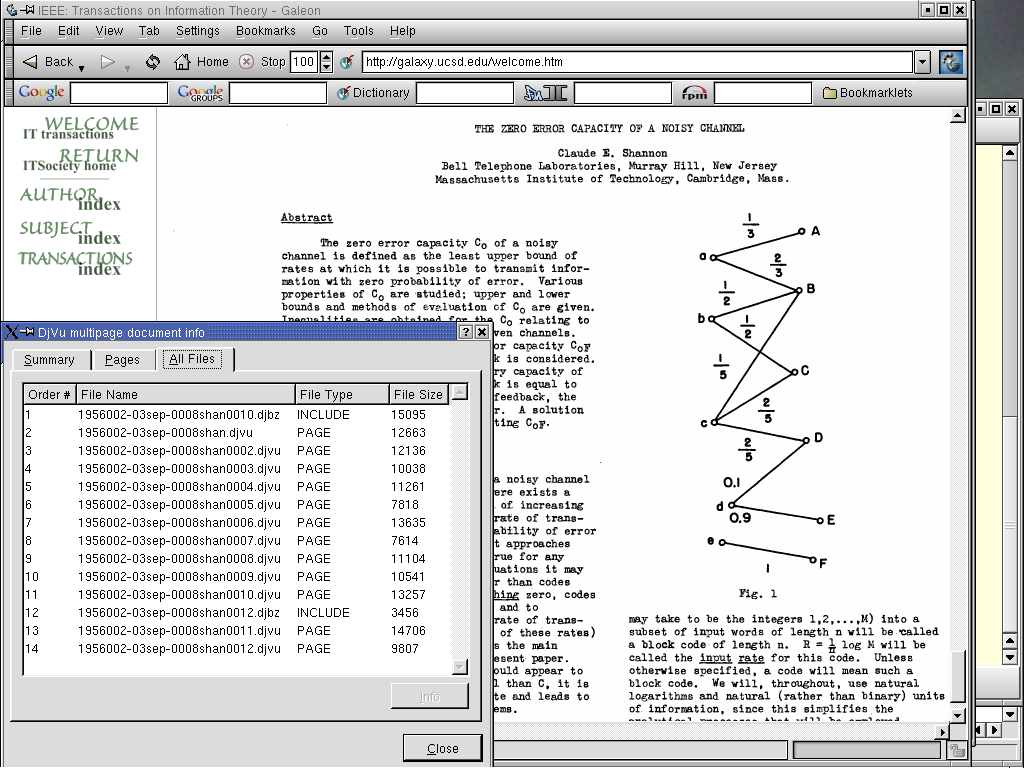Open the Tab menu

(x=149, y=31)
